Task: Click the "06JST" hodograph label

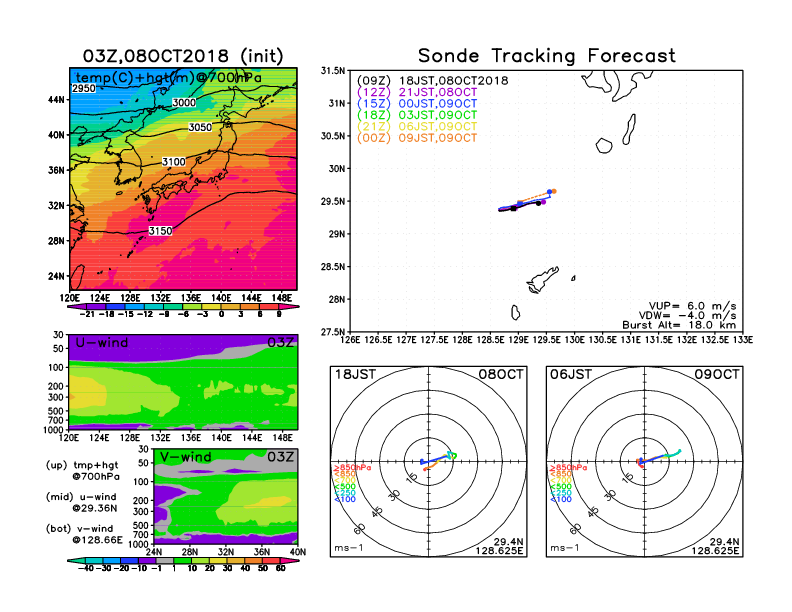Action: [571, 375]
